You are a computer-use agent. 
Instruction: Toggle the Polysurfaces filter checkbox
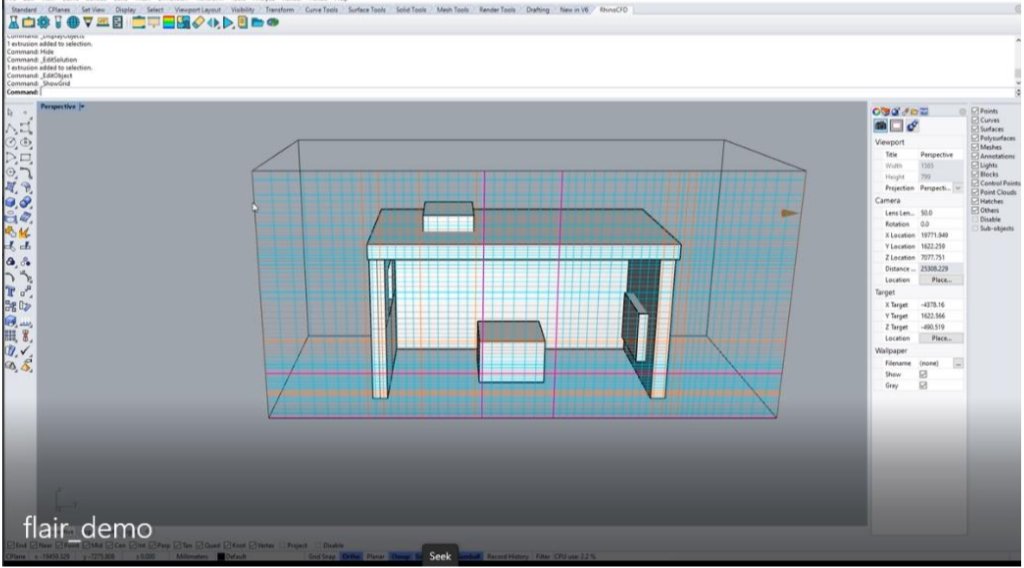tap(975, 138)
